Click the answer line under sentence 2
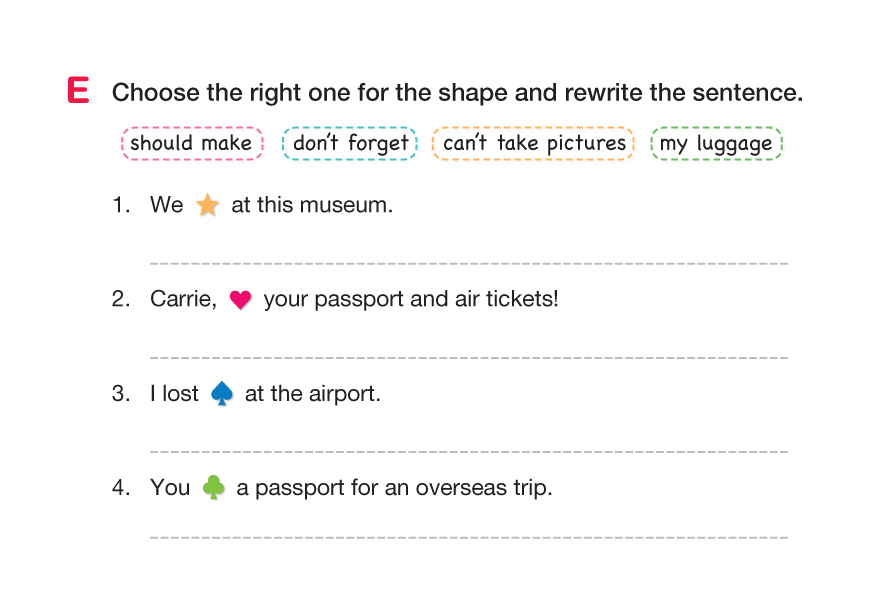The image size is (873, 612). (x=468, y=357)
